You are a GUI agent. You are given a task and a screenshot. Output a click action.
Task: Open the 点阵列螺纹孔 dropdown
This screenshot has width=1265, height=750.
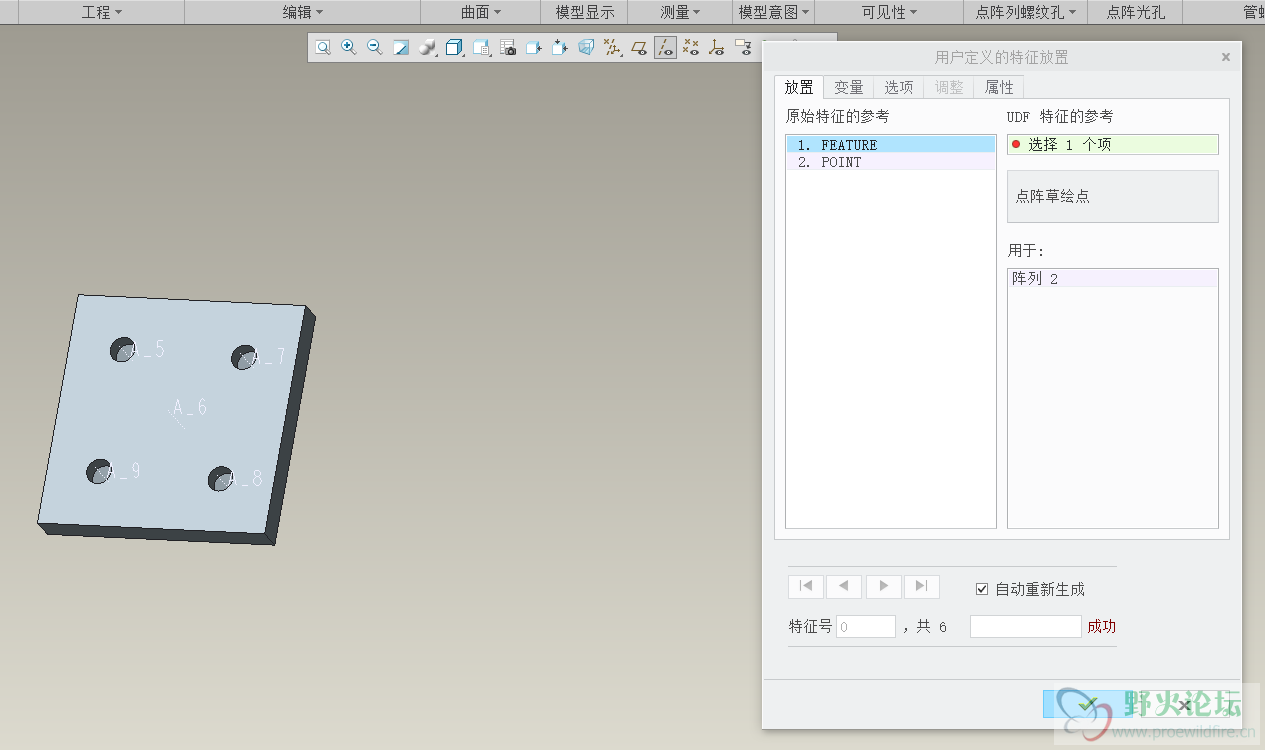point(1026,12)
